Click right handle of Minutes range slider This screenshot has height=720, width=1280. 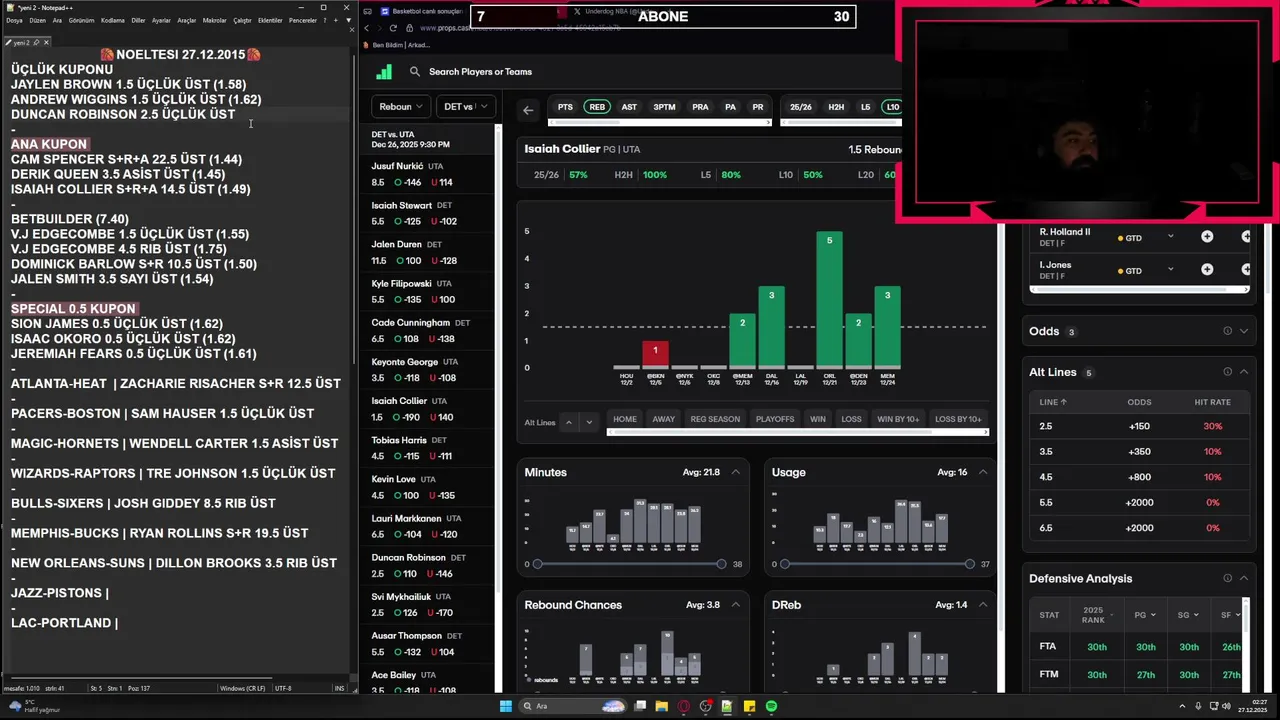(x=721, y=564)
